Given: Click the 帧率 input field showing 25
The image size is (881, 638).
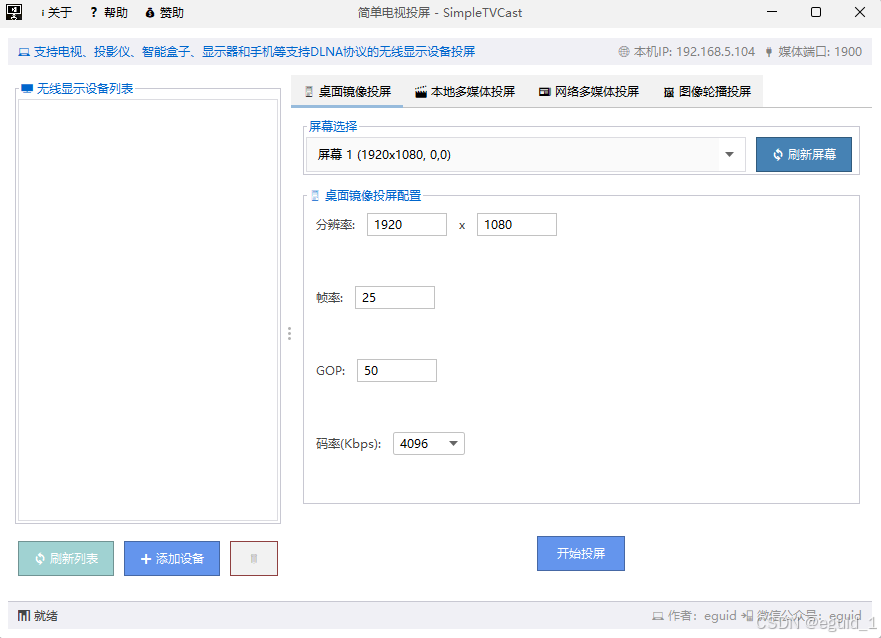Looking at the screenshot, I should pos(394,297).
